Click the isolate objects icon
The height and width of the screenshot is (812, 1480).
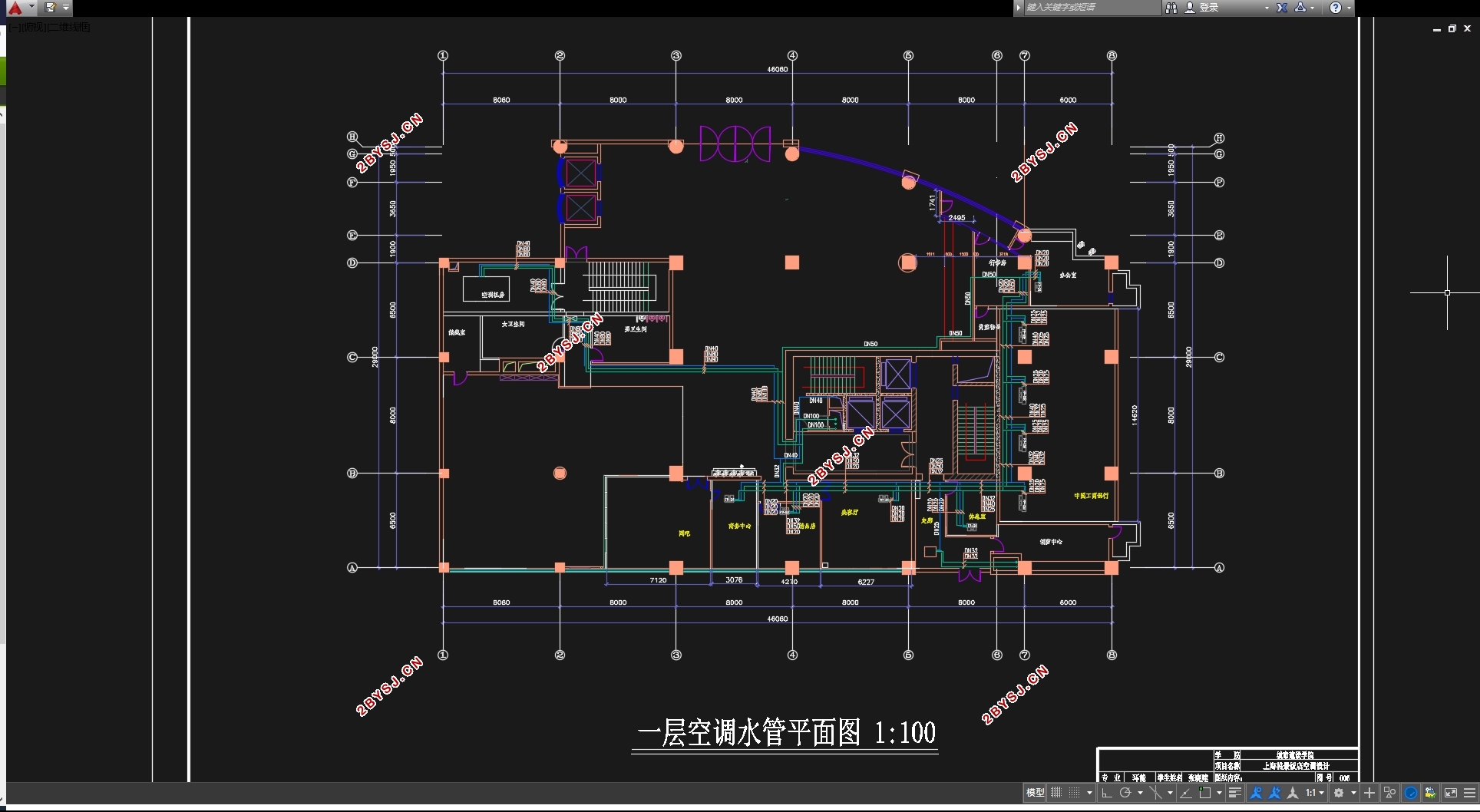(1389, 793)
